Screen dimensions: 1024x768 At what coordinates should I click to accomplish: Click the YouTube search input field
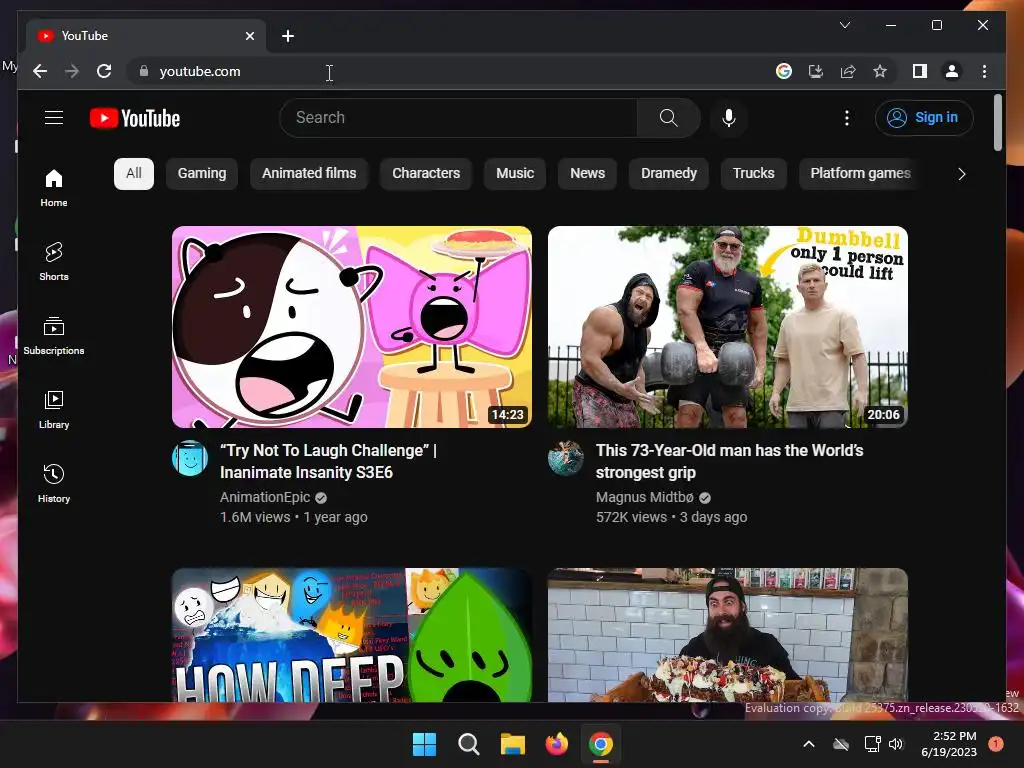[x=458, y=118]
